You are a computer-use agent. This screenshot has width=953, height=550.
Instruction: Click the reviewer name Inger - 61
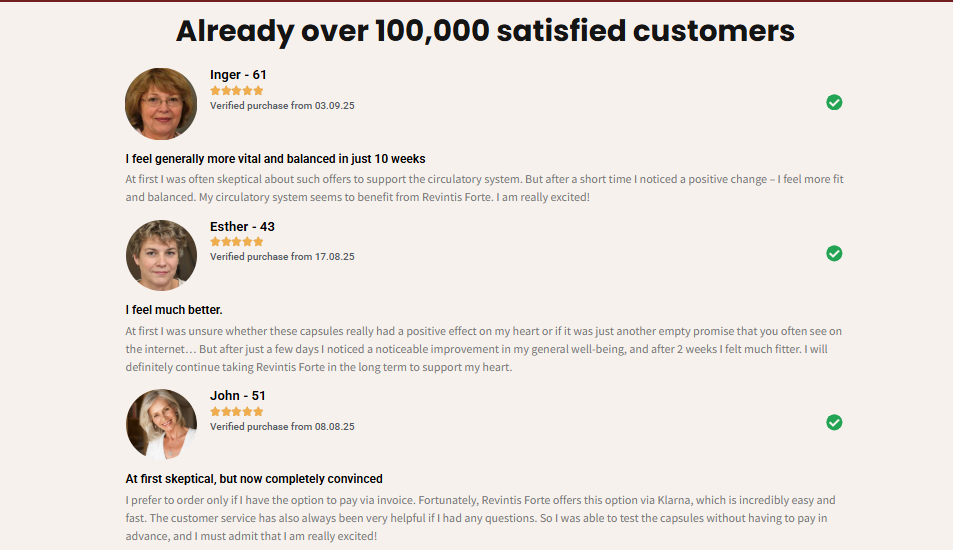click(x=238, y=75)
